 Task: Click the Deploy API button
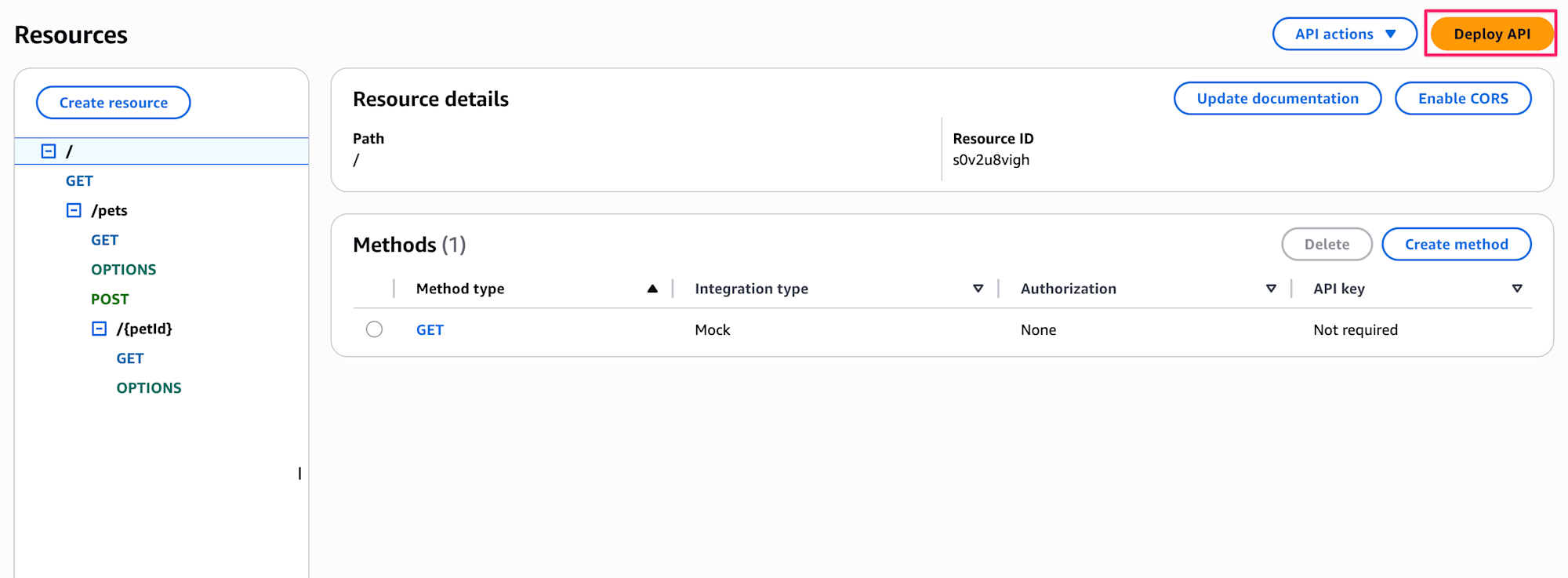1491,34
